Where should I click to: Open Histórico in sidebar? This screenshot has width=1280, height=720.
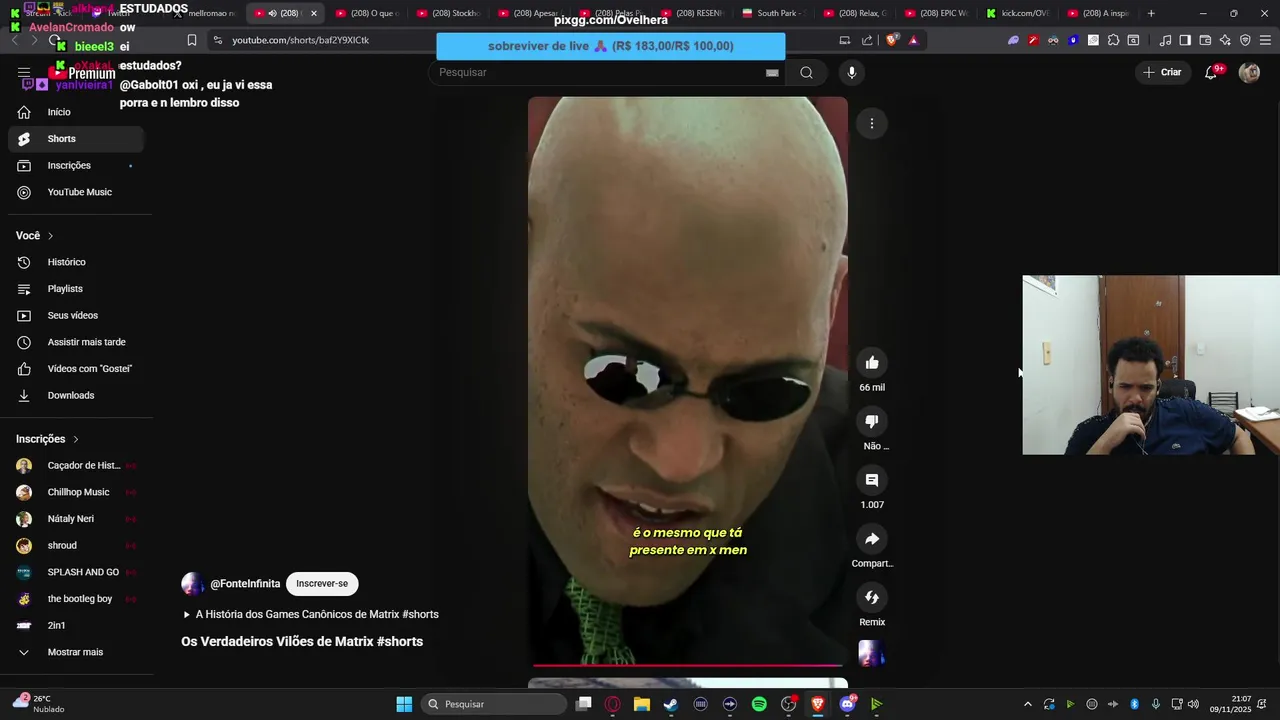pos(76,262)
